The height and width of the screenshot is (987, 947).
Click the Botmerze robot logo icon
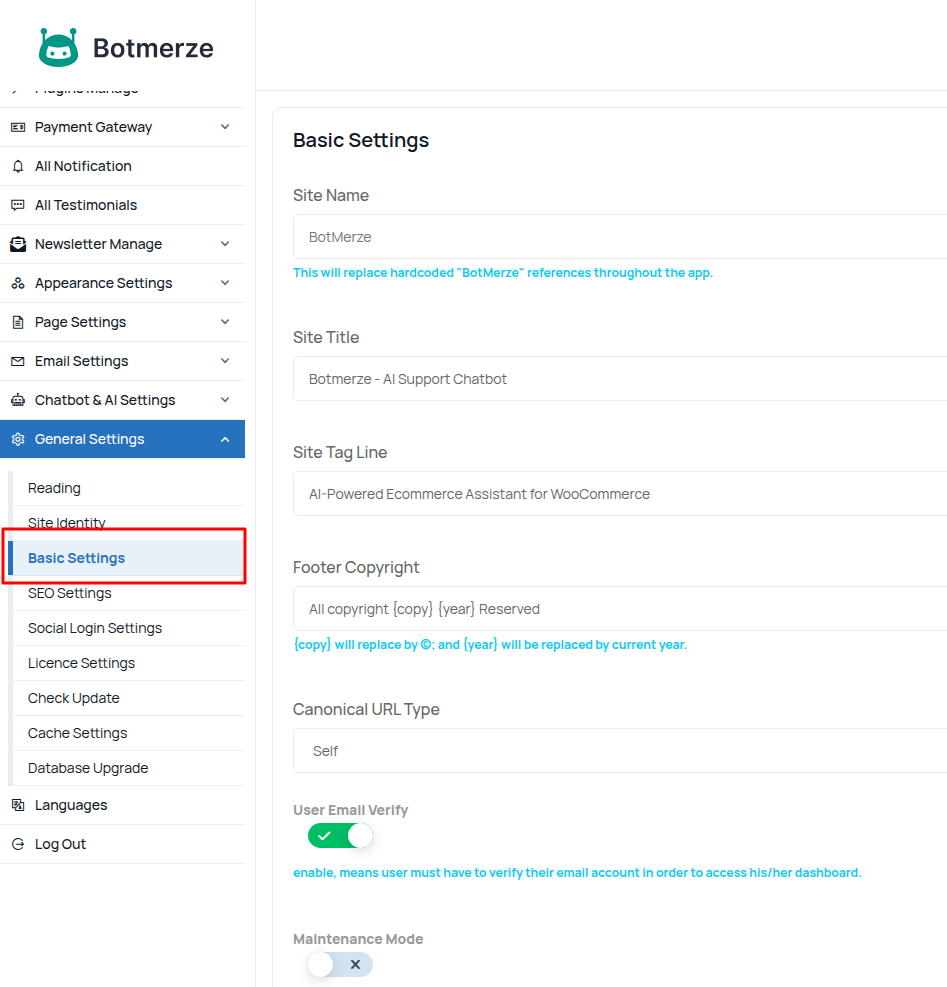58,47
